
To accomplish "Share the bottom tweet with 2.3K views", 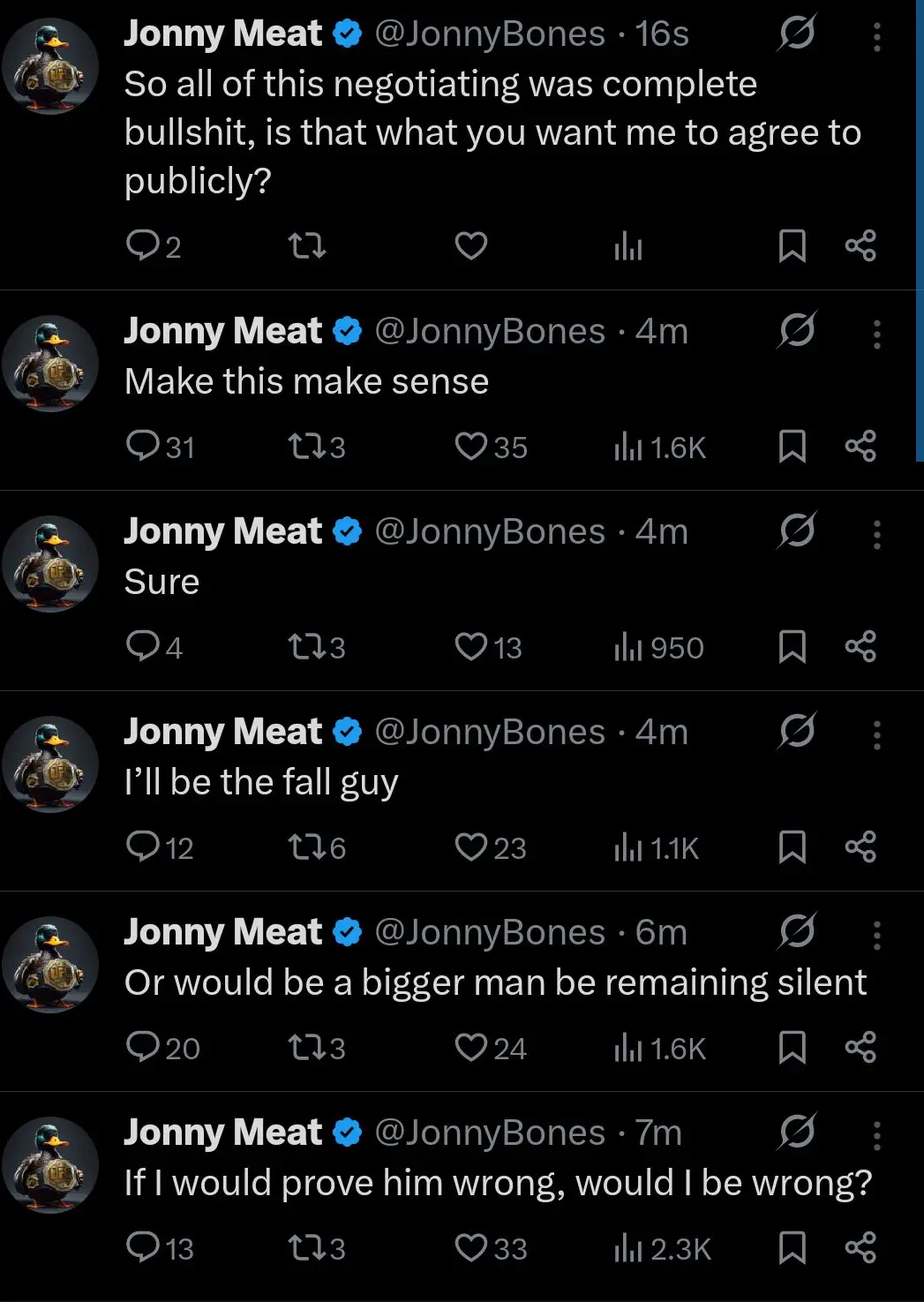I will click(x=862, y=1248).
